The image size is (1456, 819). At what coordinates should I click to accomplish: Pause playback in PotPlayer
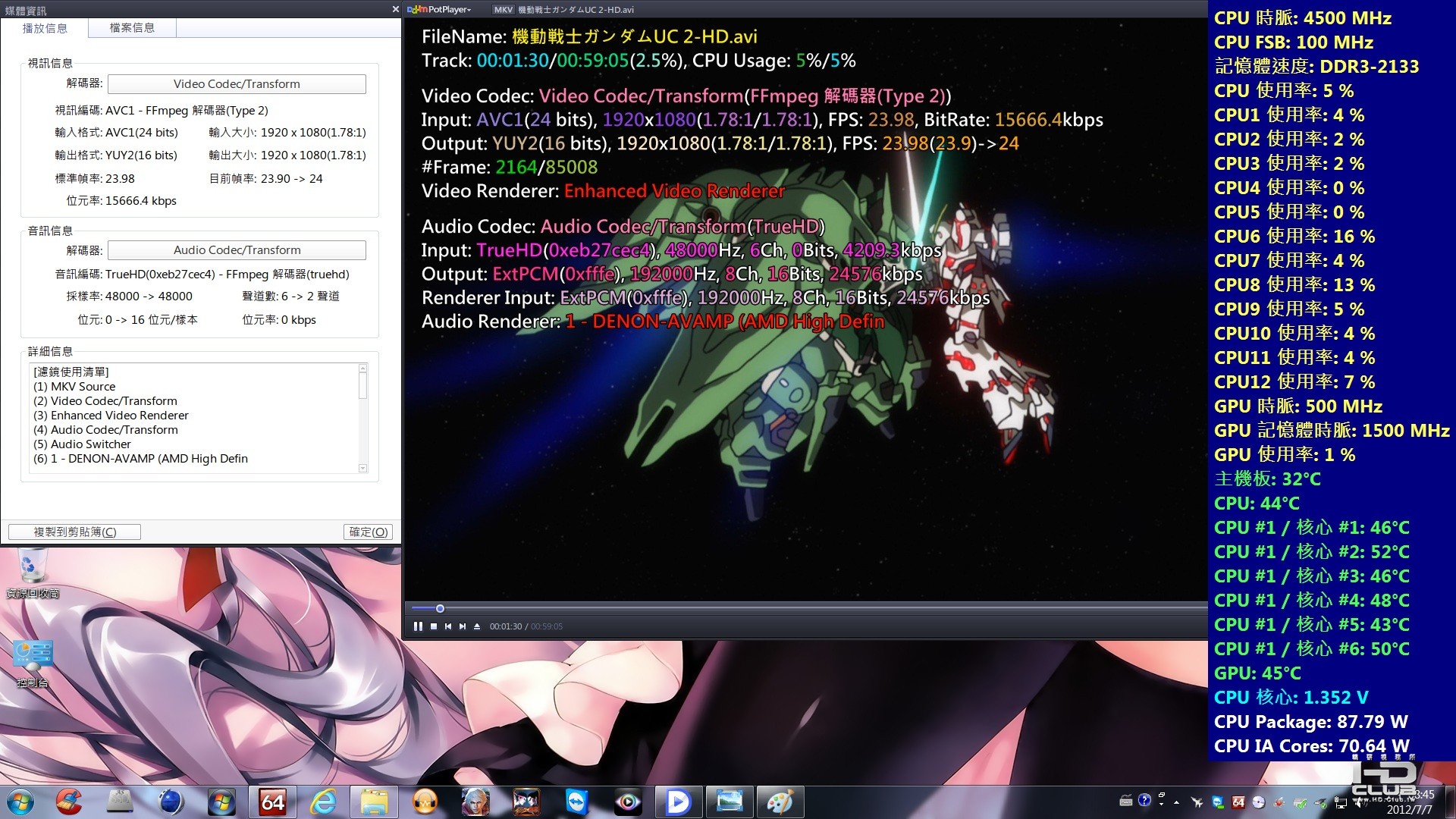[418, 626]
